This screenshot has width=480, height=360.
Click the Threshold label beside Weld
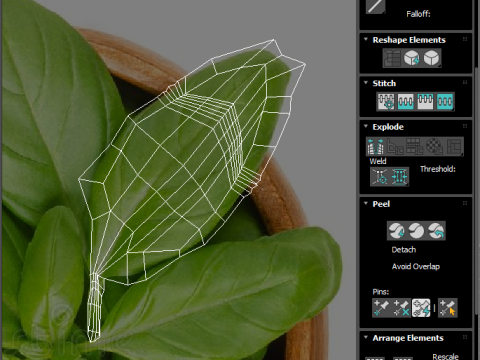[438, 169]
